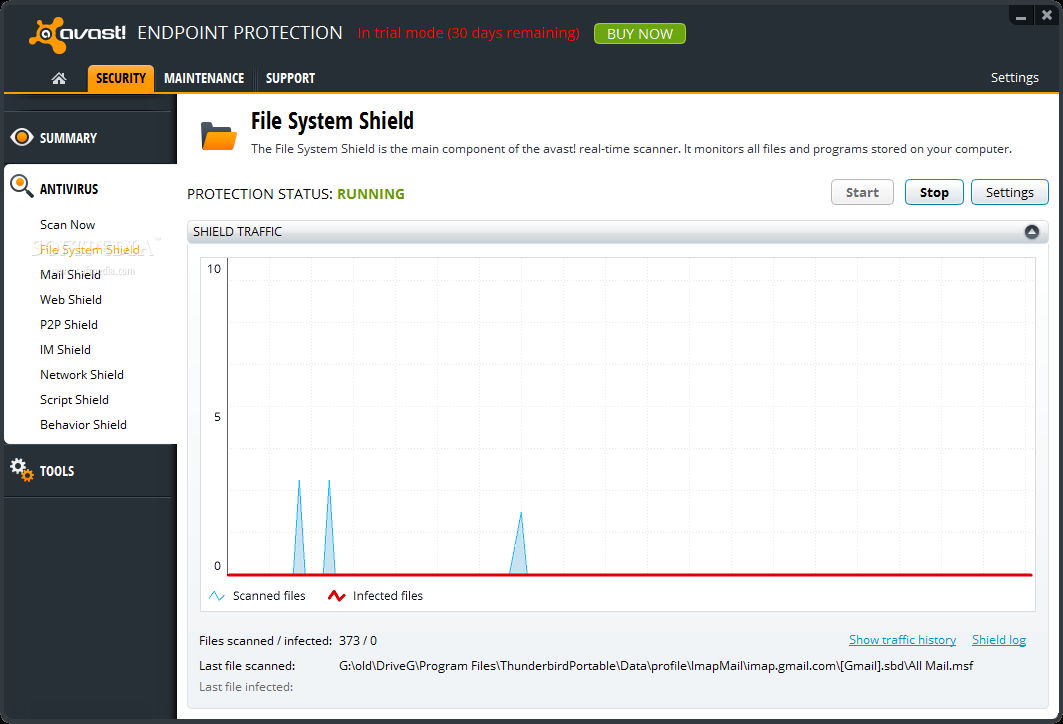Select Script Shield in sidebar

[x=74, y=400]
